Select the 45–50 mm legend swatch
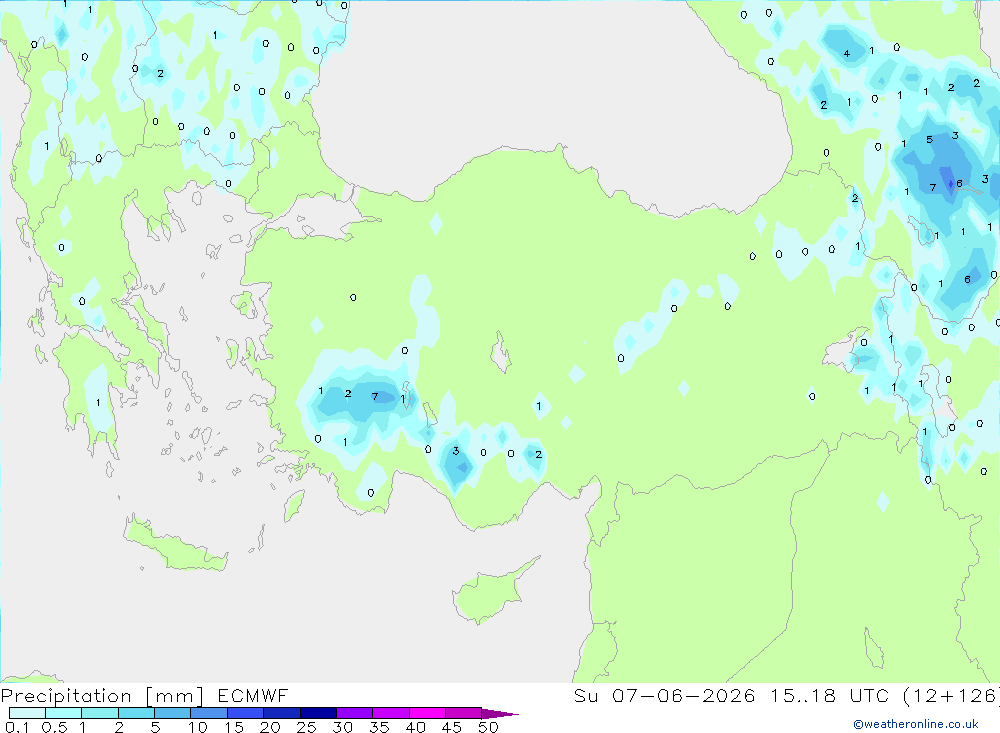This screenshot has height=733, width=1000. [463, 713]
